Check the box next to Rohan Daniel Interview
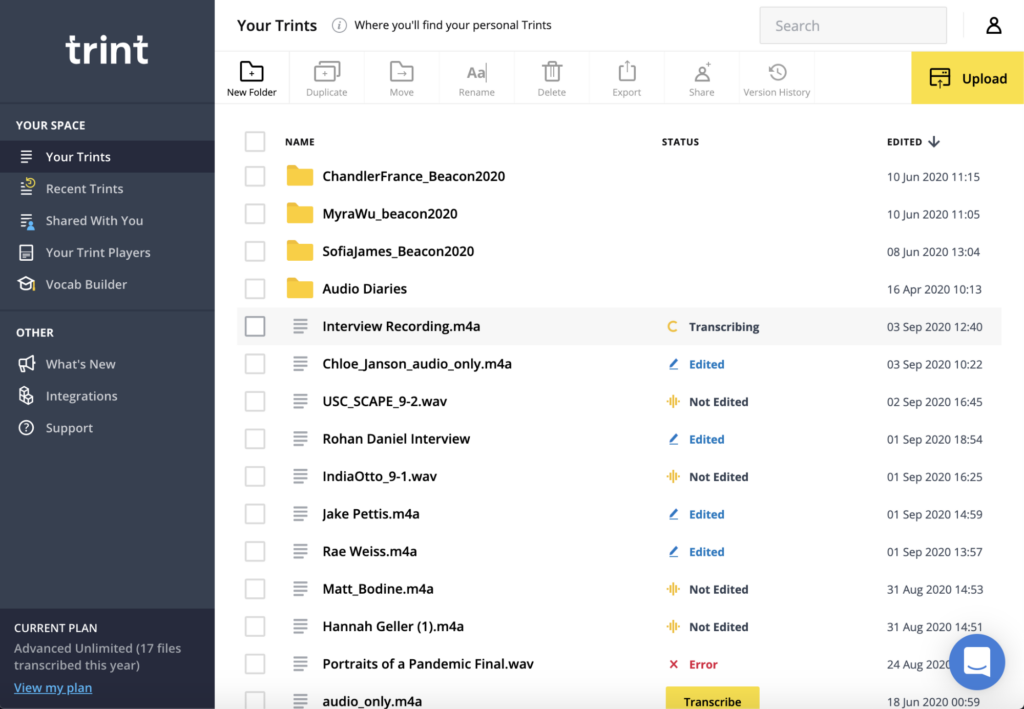Screen dimensions: 1024x709 254,438
